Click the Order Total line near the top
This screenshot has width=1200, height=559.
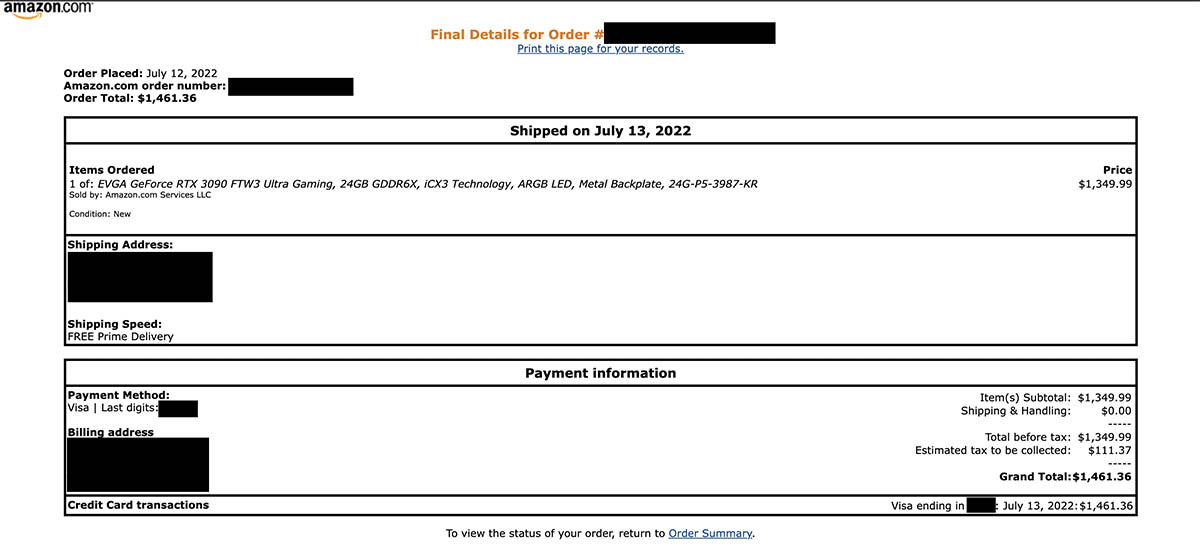[130, 98]
